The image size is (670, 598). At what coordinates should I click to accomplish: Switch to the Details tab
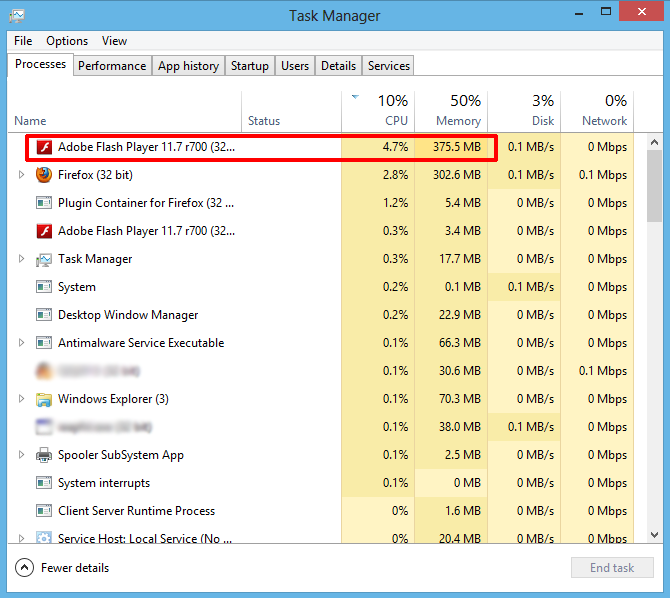(x=338, y=66)
